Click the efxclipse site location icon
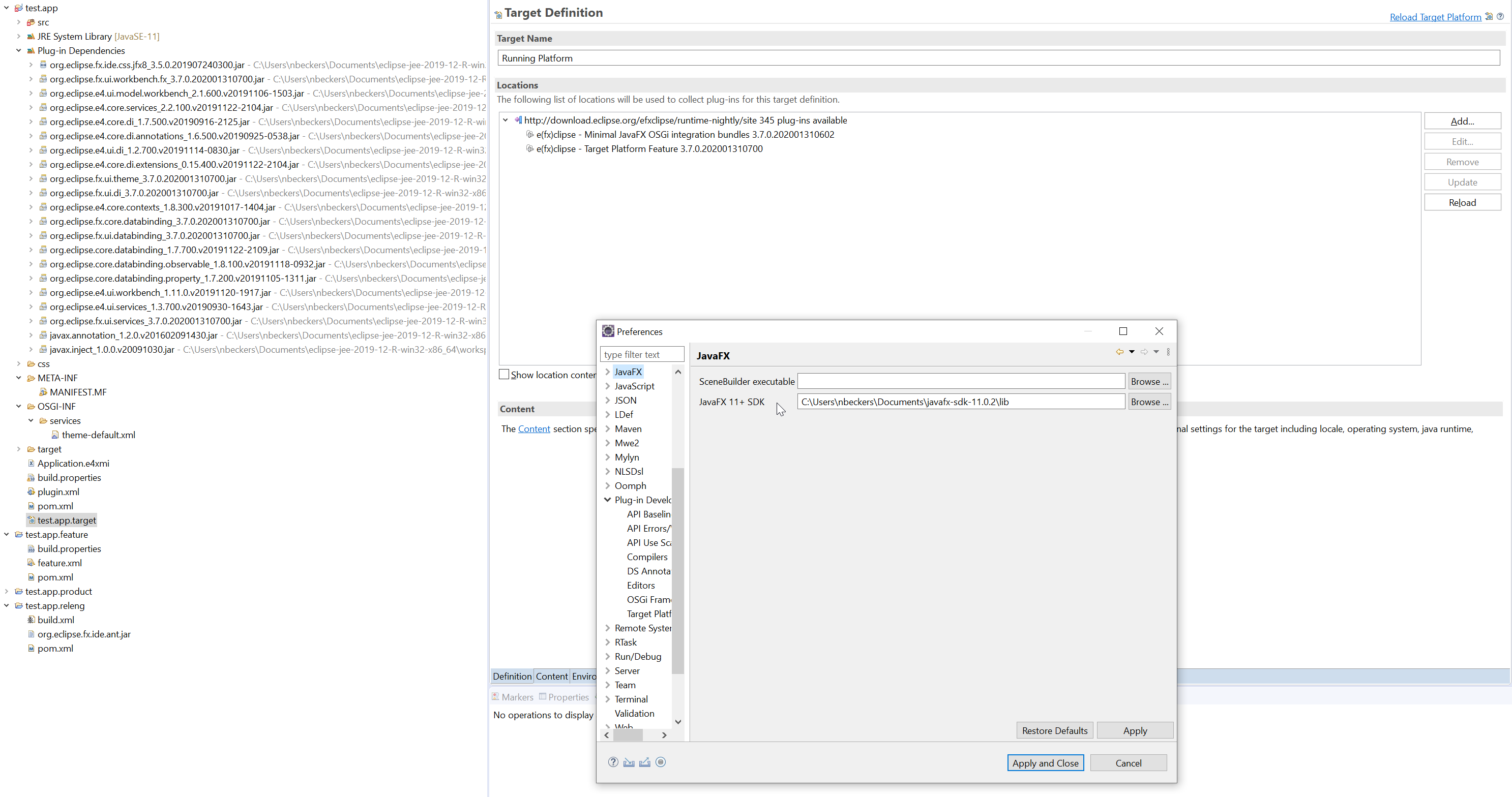This screenshot has height=797, width=1512. (x=518, y=119)
